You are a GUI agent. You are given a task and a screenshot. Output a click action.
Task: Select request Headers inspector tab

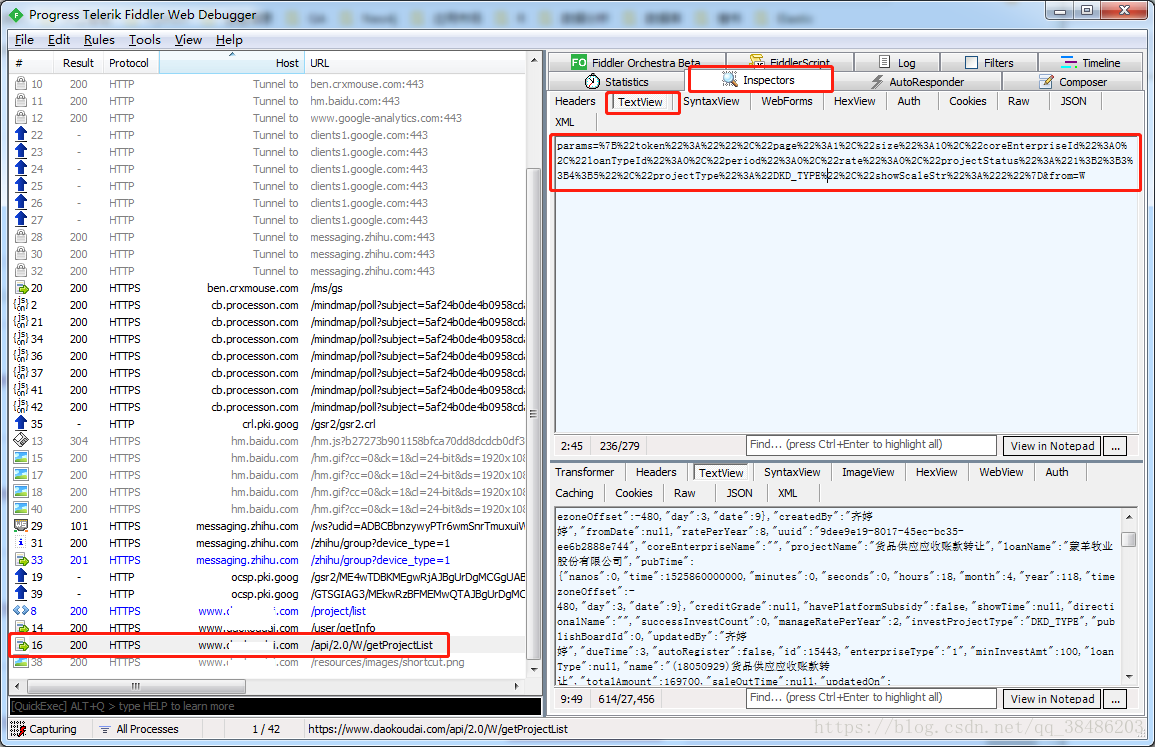coord(575,101)
